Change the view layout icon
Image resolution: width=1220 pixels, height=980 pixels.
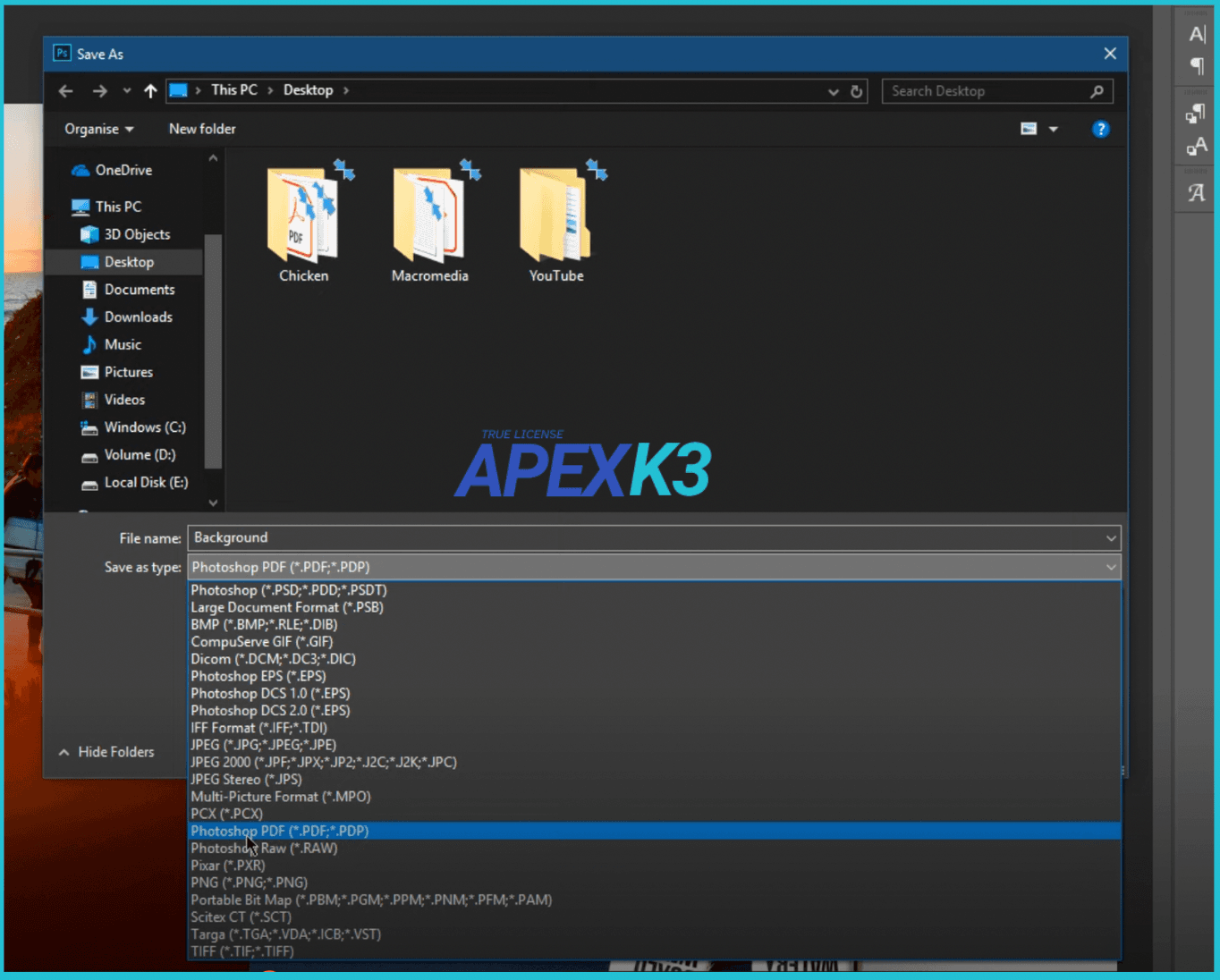pos(1029,129)
